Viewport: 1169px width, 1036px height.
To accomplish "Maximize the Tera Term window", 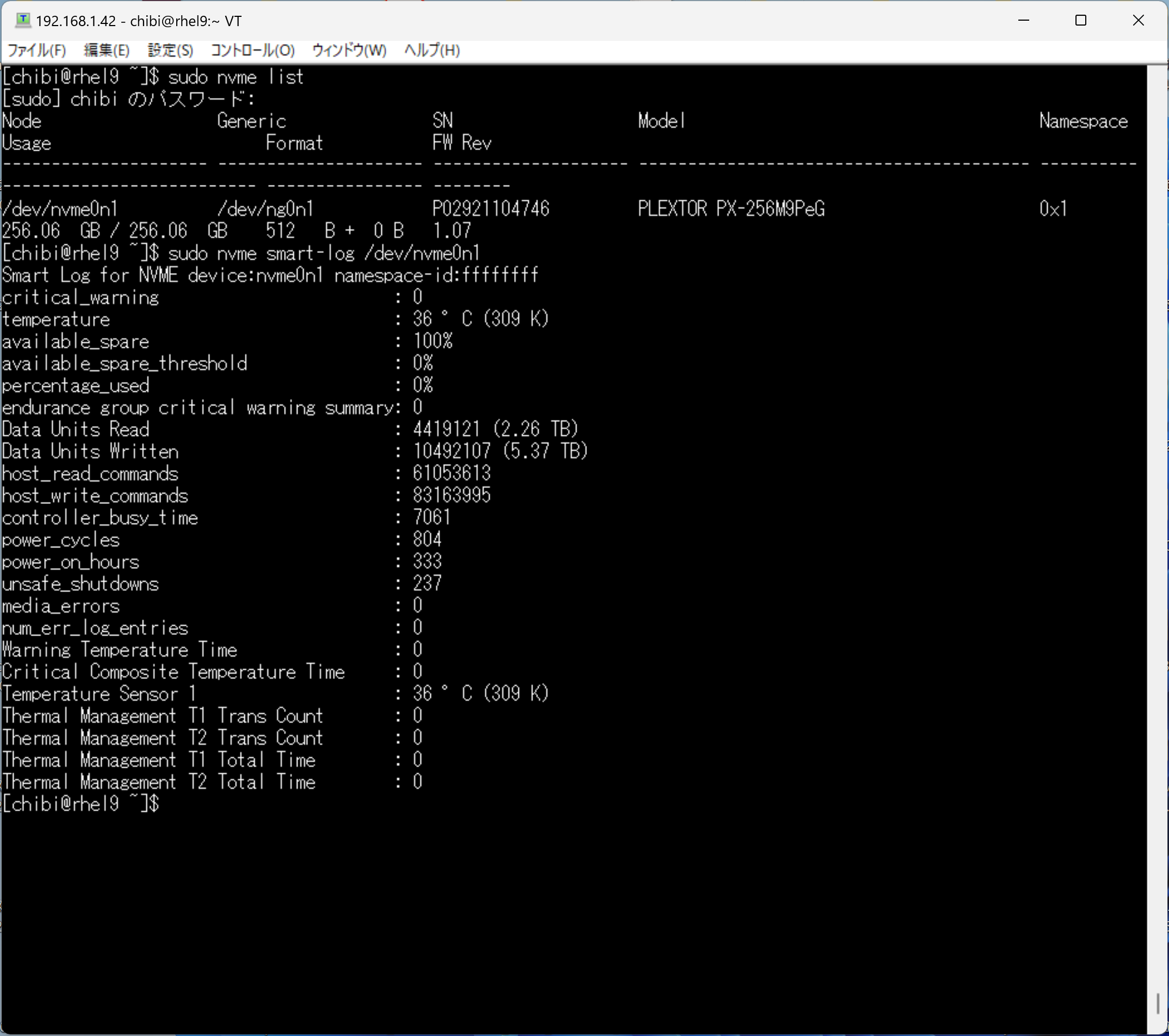I will point(1080,21).
